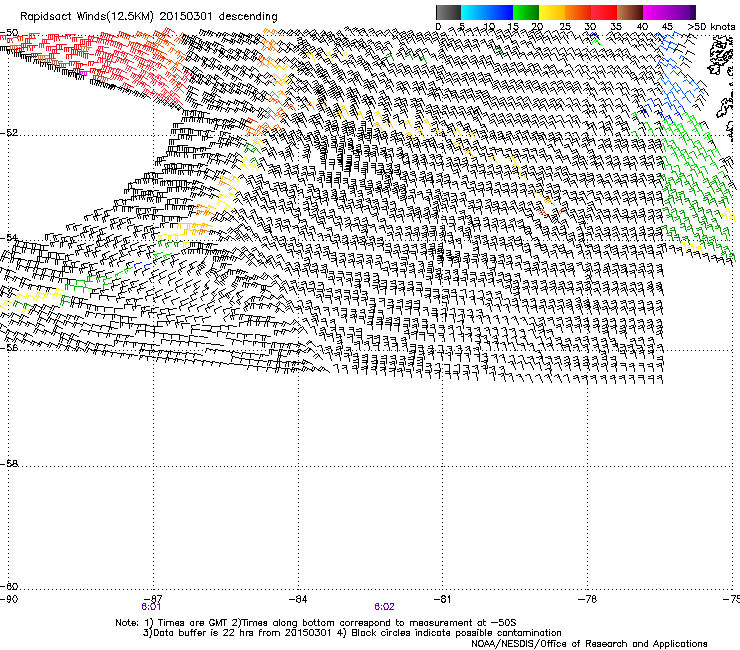Click the longitude label '-84'
This screenshot has height=650, width=740.
pos(298,599)
